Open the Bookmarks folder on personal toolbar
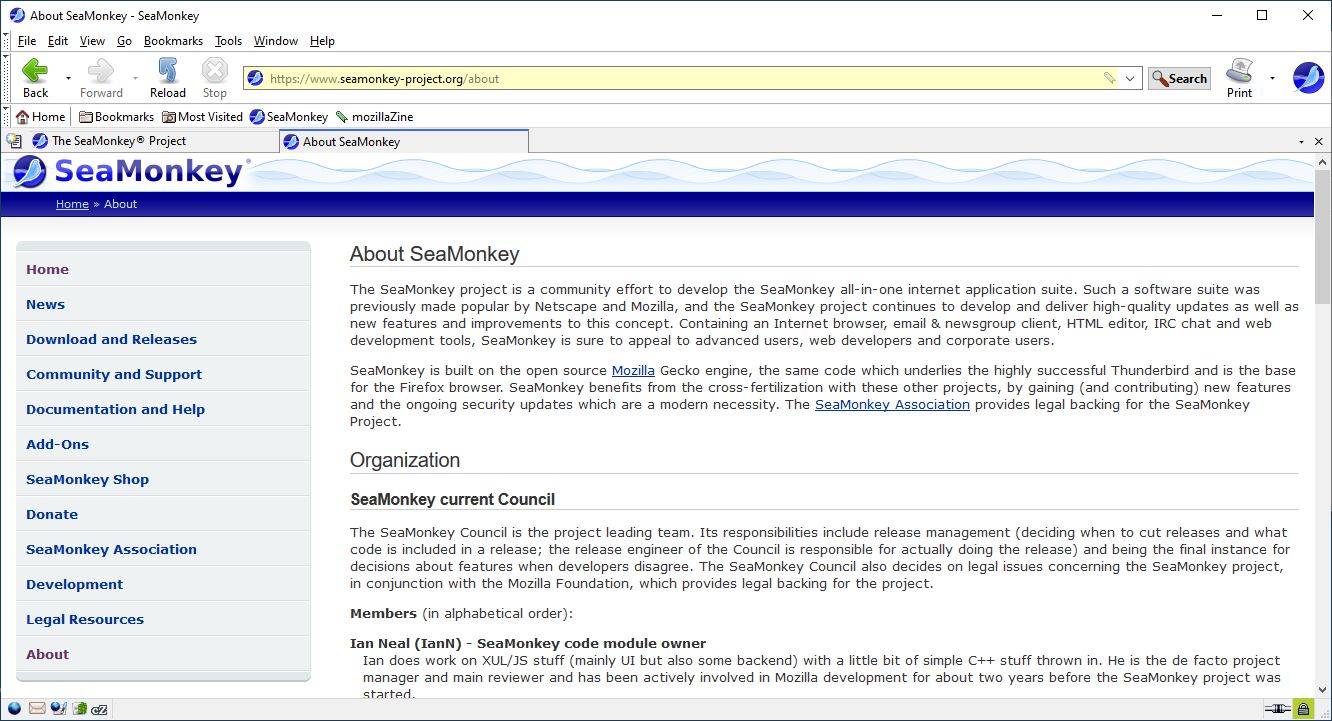This screenshot has height=721, width=1332. 116,117
